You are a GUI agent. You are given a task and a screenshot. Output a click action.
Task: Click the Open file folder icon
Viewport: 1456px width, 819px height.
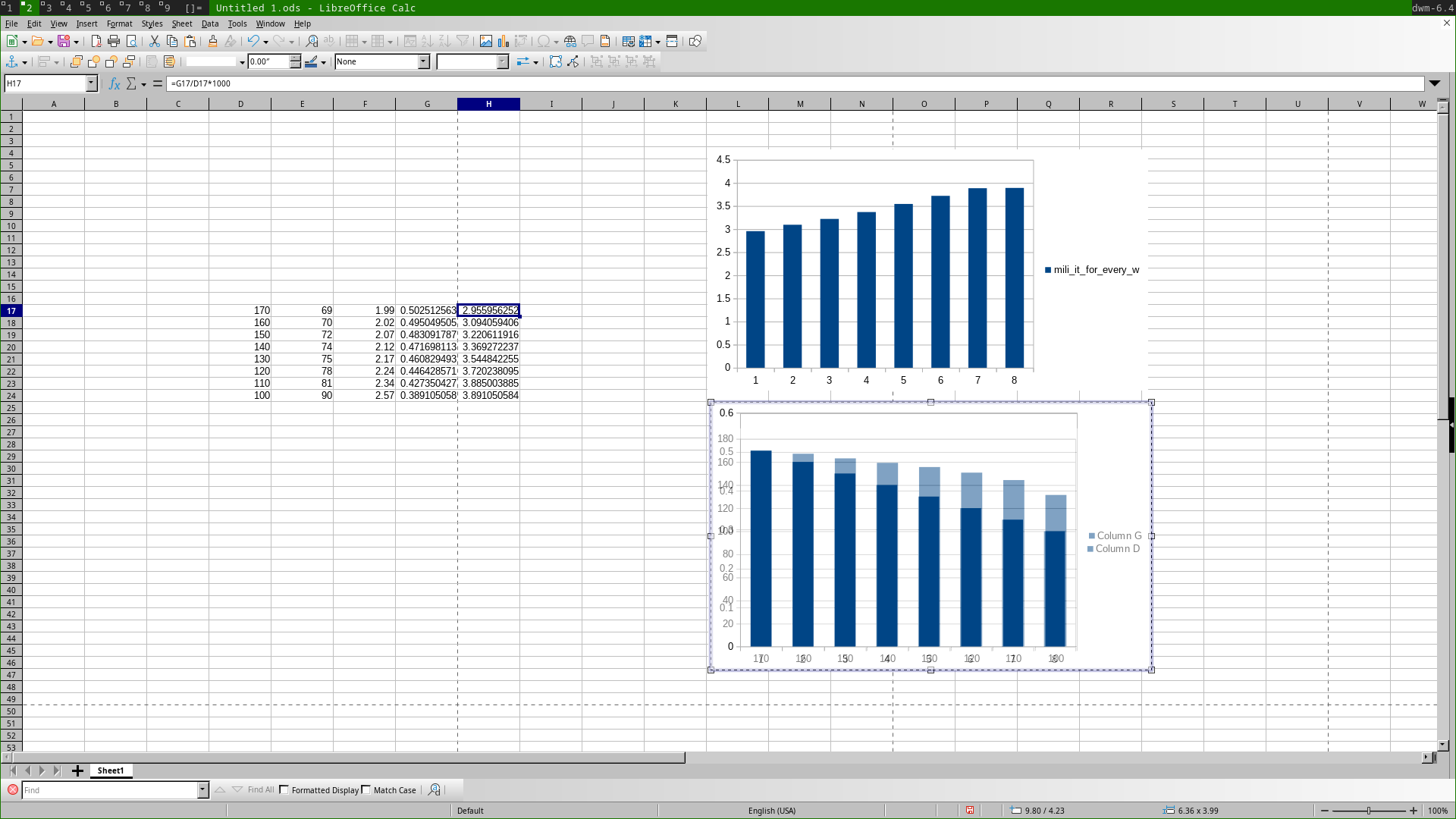point(37,41)
